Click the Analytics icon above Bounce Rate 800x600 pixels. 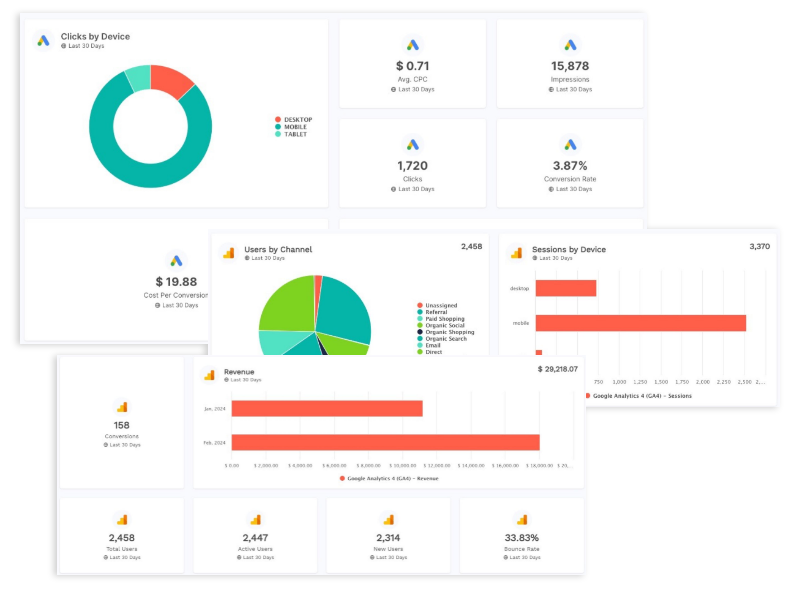tap(521, 519)
